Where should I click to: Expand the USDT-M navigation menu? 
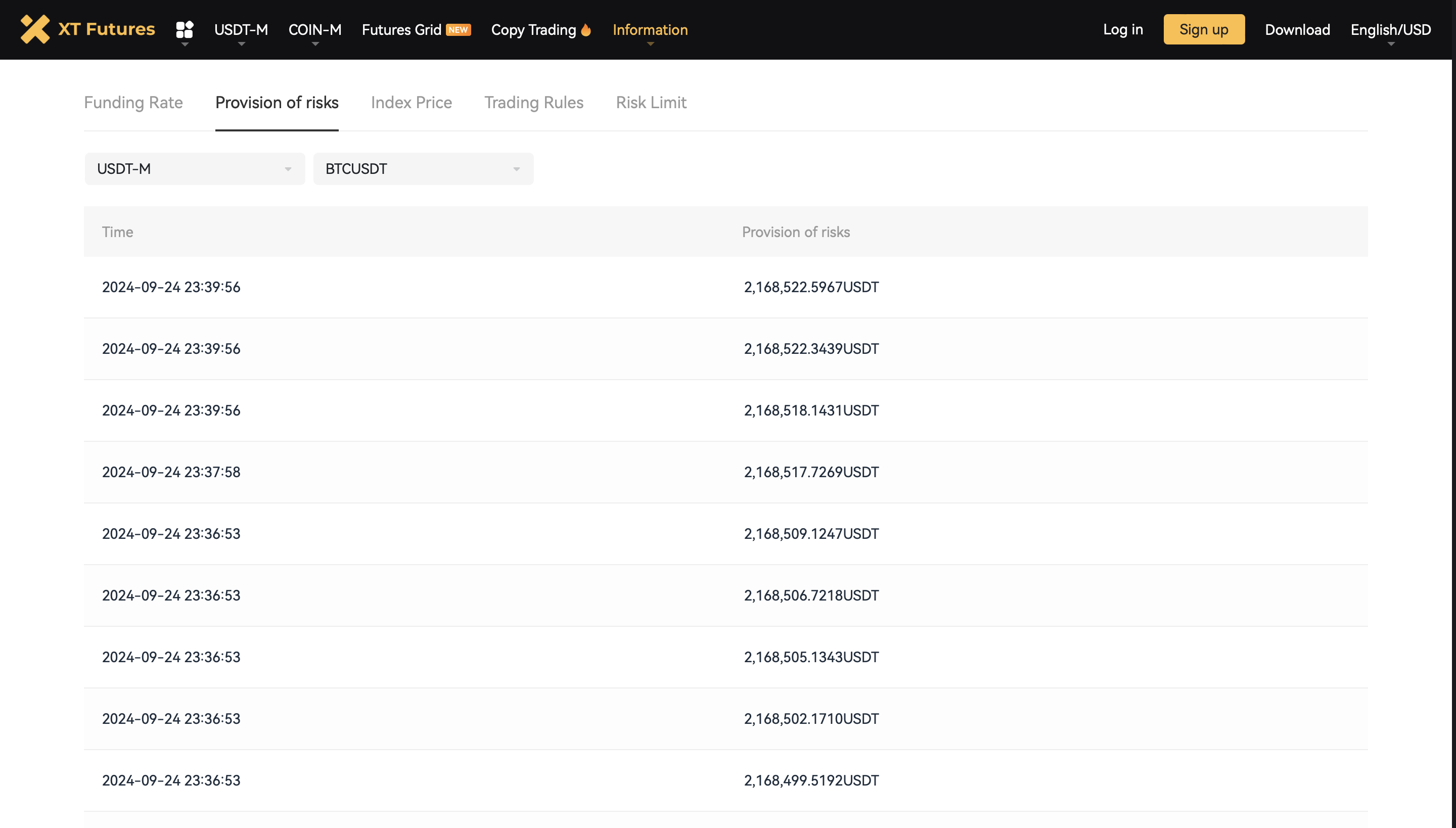pos(241,29)
